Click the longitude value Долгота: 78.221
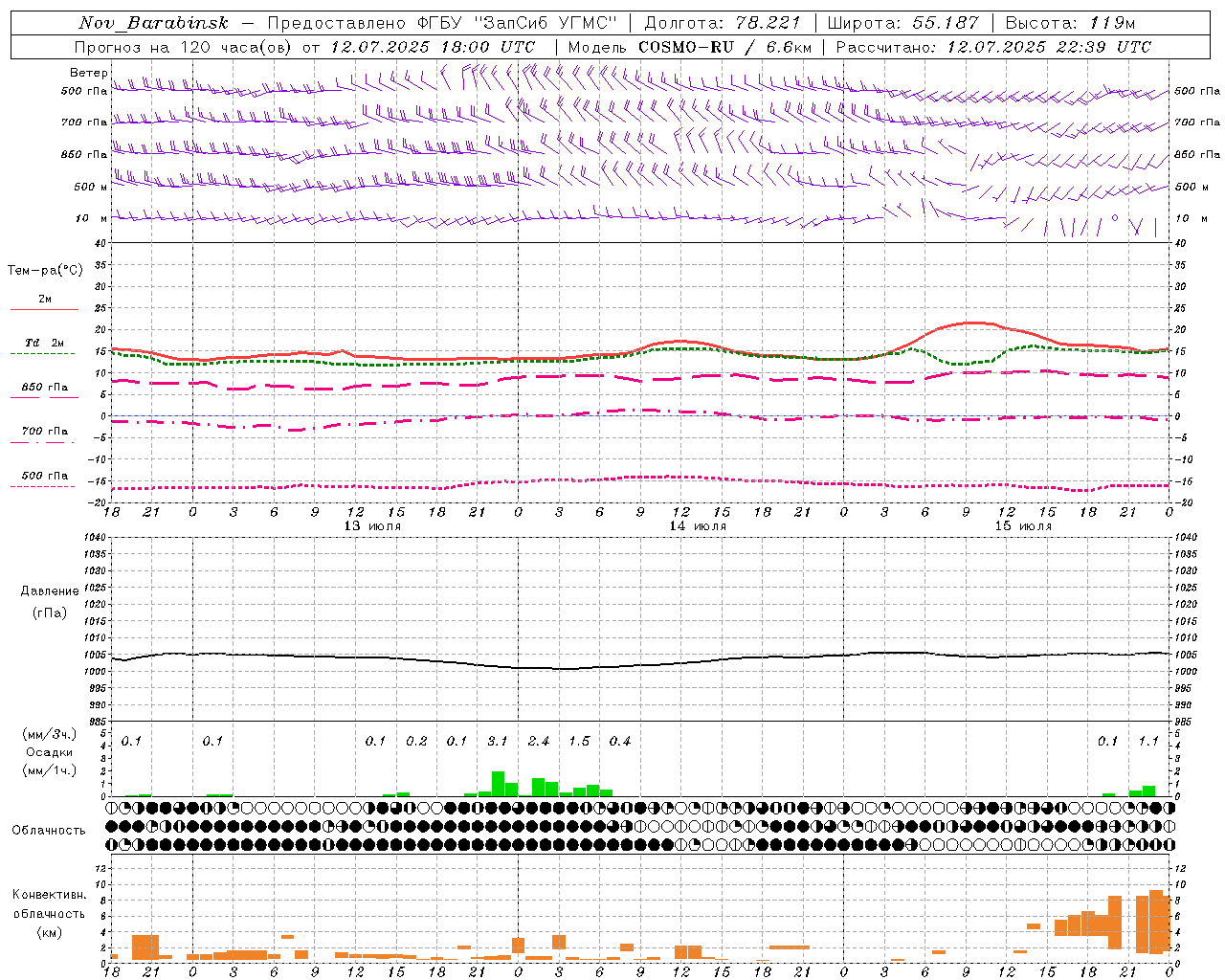 click(723, 23)
